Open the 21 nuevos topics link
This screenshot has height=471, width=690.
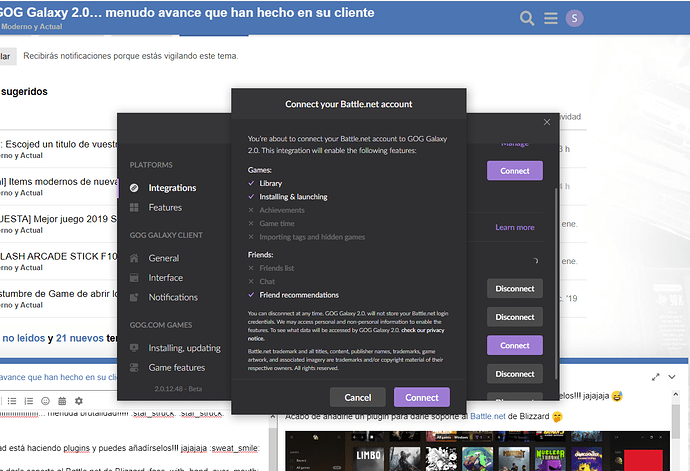tap(80, 338)
